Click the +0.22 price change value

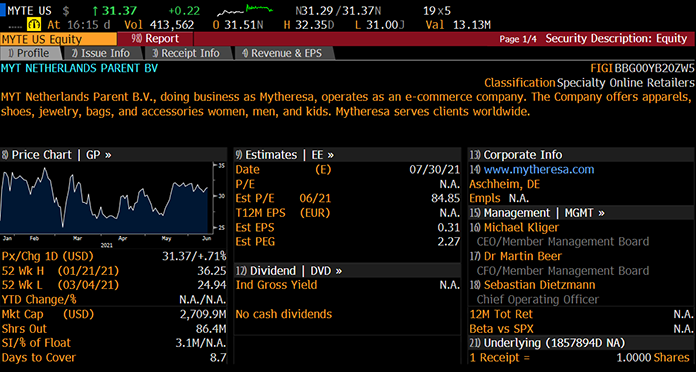click(184, 11)
